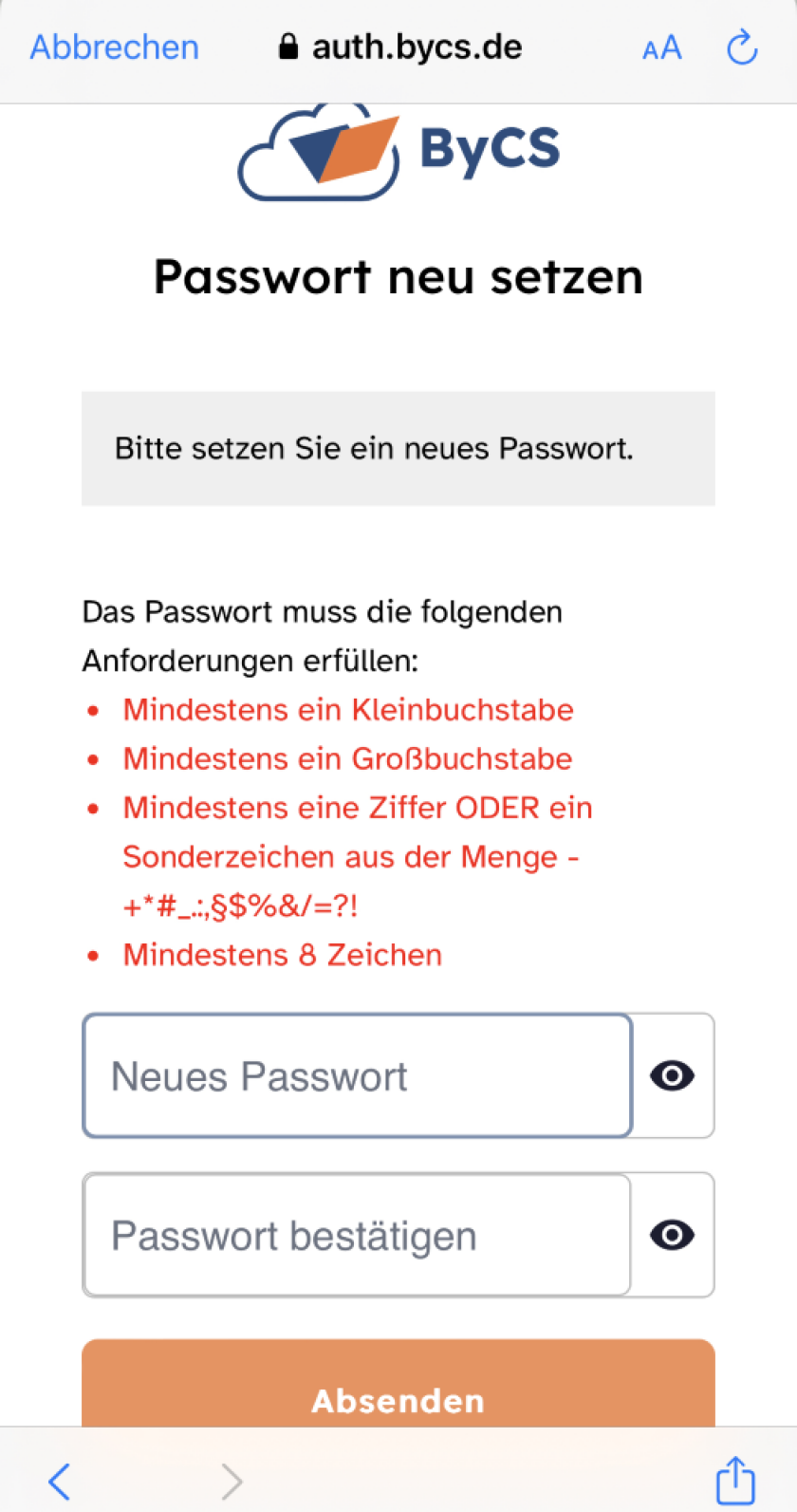
Task: Focus the Neues Passwort input field
Action: tap(356, 1075)
